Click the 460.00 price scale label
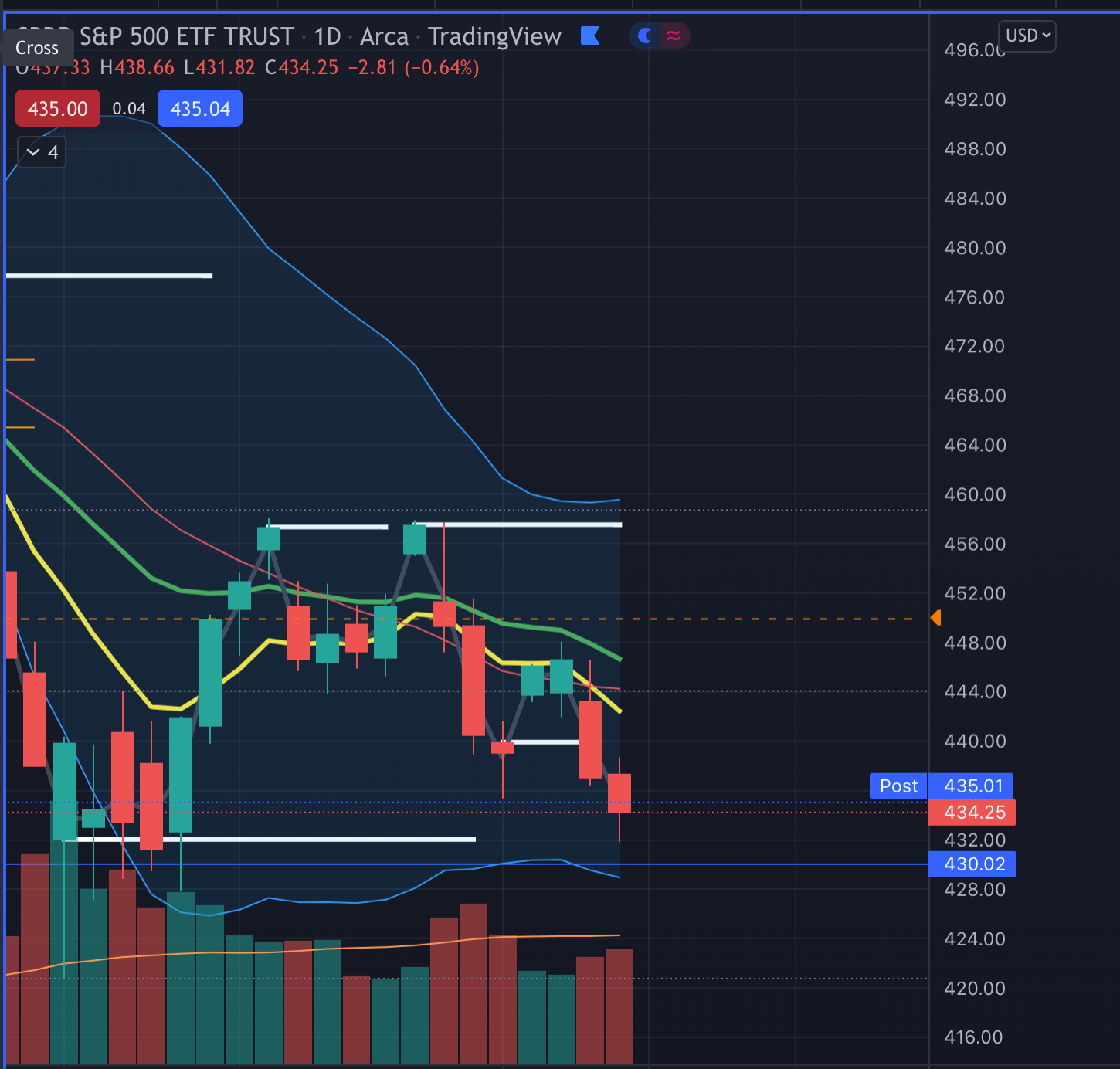The width and height of the screenshot is (1120, 1069). pyautogui.click(x=975, y=494)
